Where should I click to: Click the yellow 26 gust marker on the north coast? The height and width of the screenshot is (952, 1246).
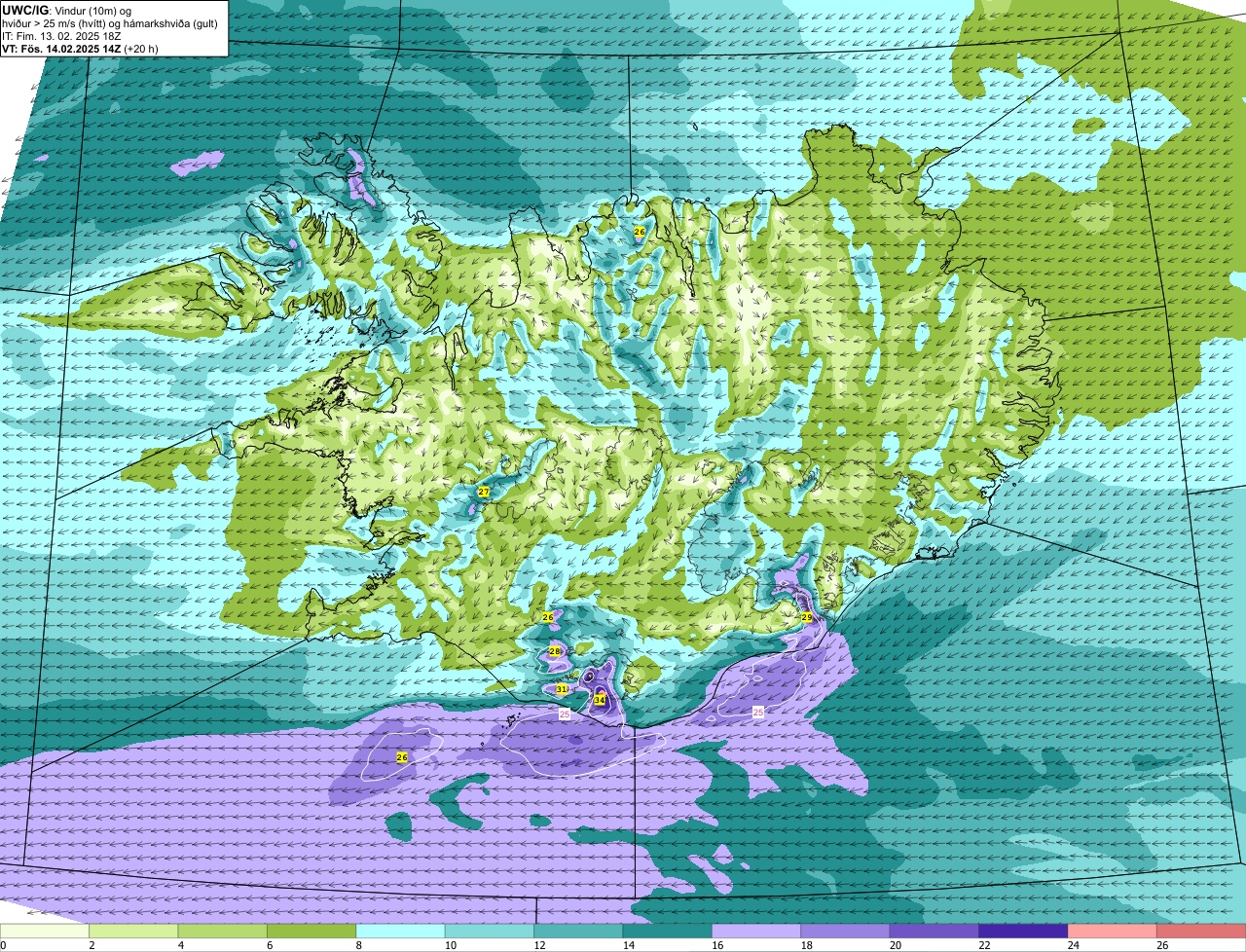[640, 232]
